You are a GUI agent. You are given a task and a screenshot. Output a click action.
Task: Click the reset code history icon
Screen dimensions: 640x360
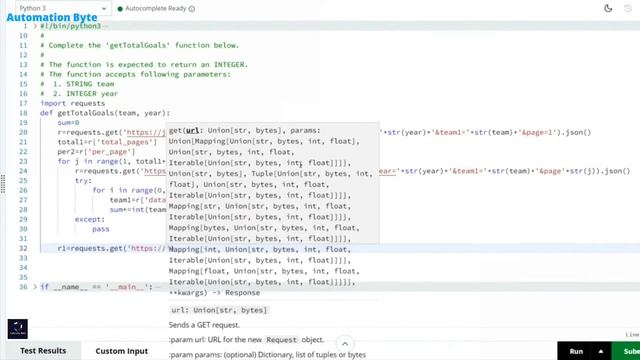click(628, 8)
